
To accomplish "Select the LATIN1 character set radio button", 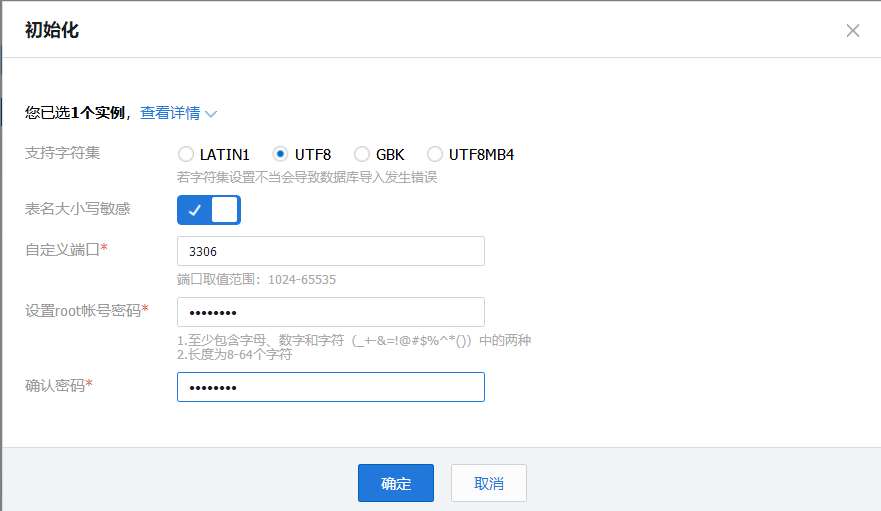I will click(185, 154).
